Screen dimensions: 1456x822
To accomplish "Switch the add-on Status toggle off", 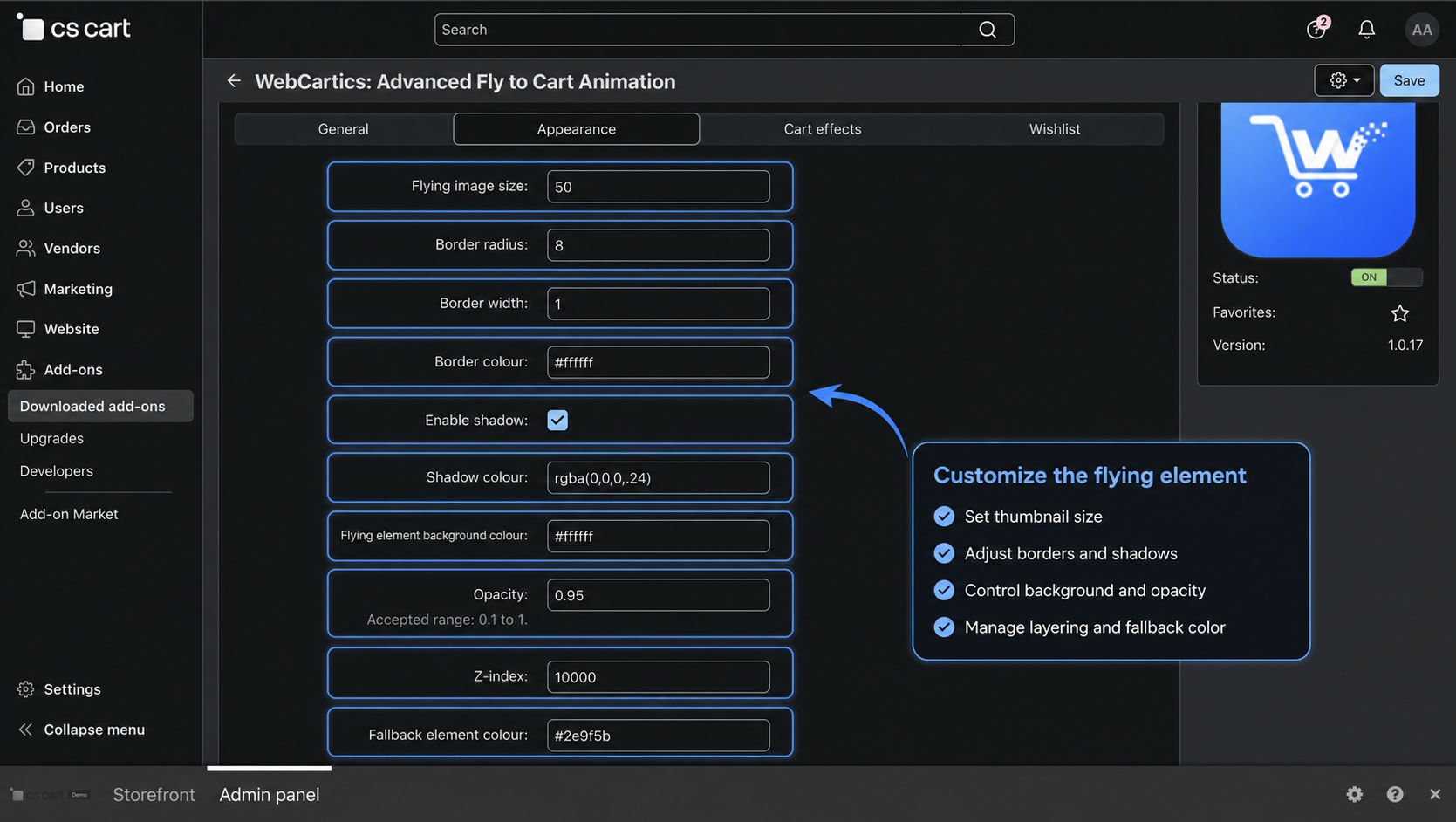I will [x=1386, y=277].
